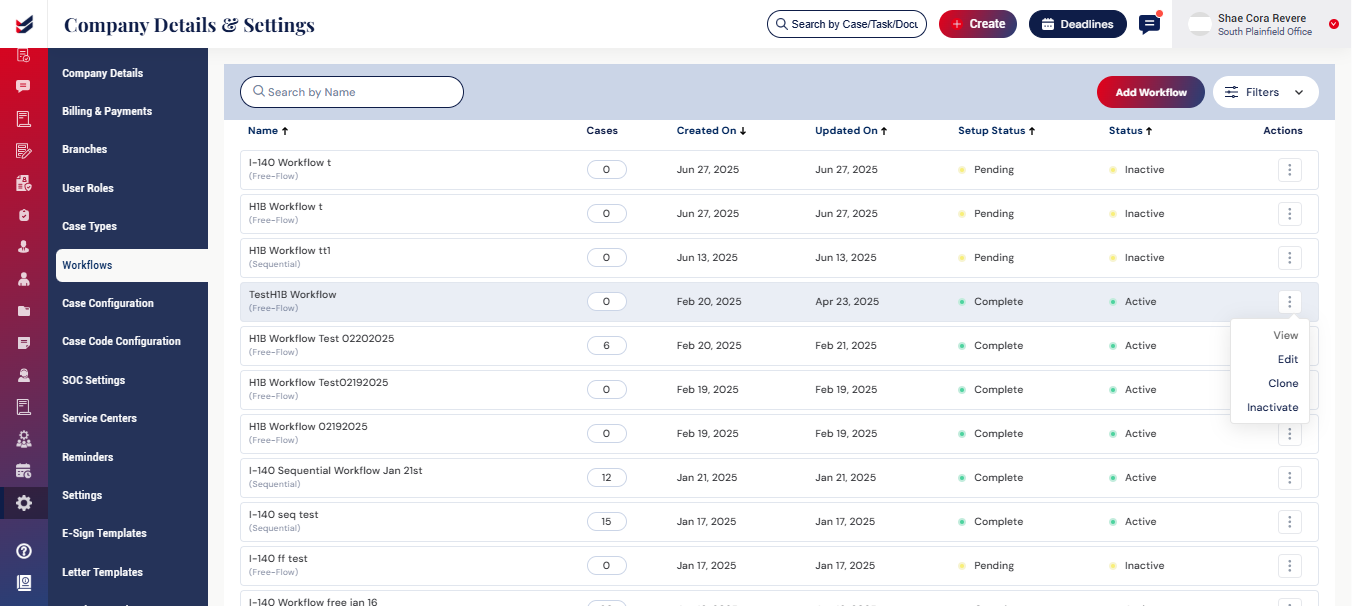1352x606 pixels.
Task: Click the help question mark icon
Action: coord(23,551)
